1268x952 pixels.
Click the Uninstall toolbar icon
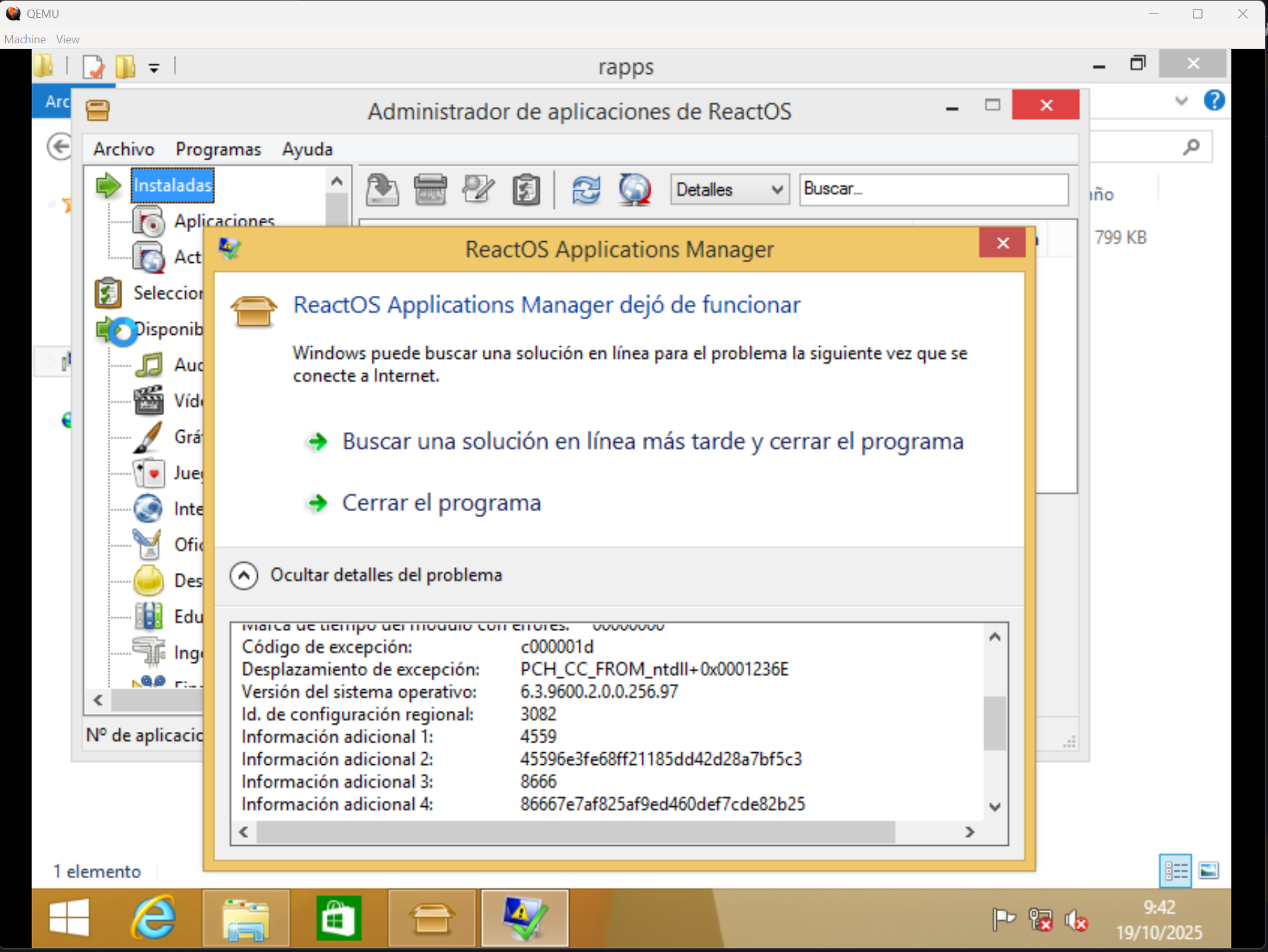point(430,190)
